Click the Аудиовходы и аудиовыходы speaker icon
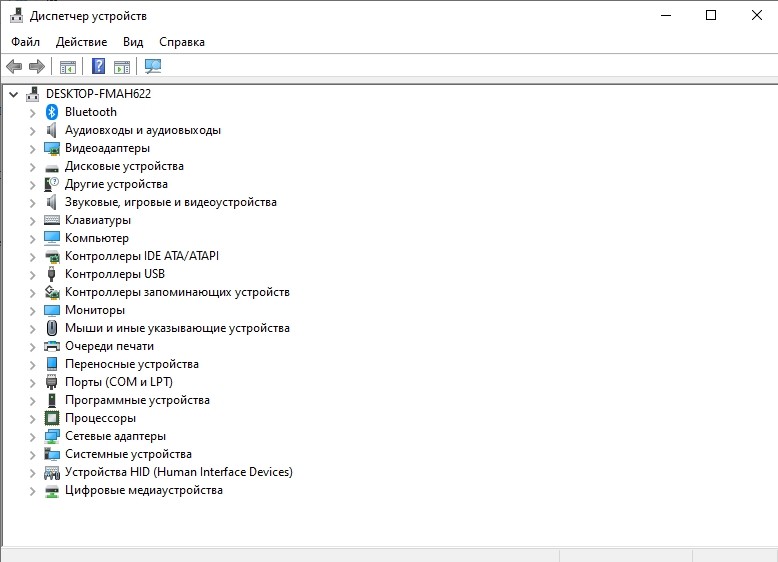The height and width of the screenshot is (562, 778). [x=52, y=130]
